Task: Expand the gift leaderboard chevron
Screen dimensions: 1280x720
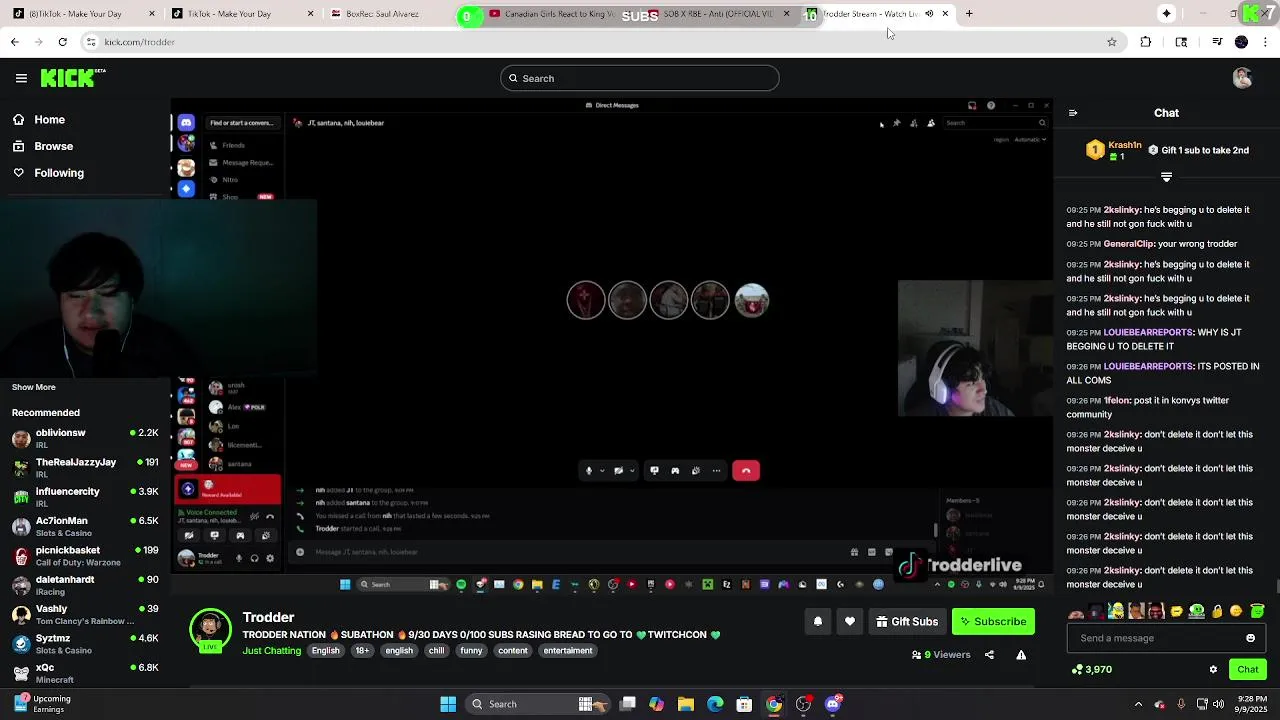Action: (1166, 177)
